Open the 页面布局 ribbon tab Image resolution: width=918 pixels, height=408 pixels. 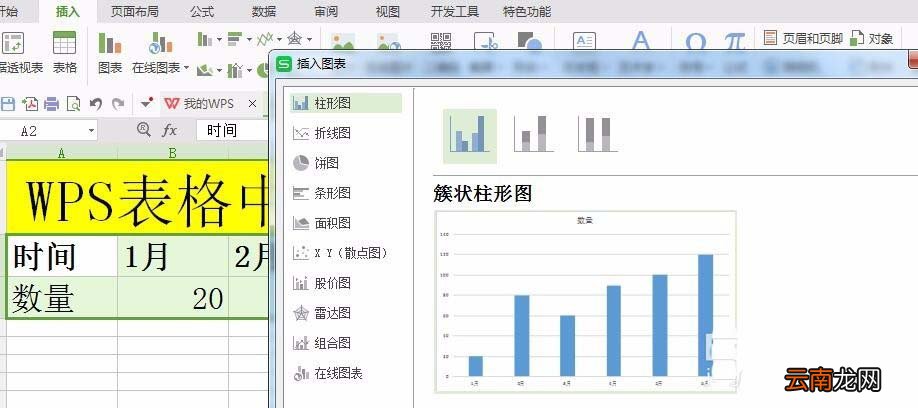(x=135, y=11)
